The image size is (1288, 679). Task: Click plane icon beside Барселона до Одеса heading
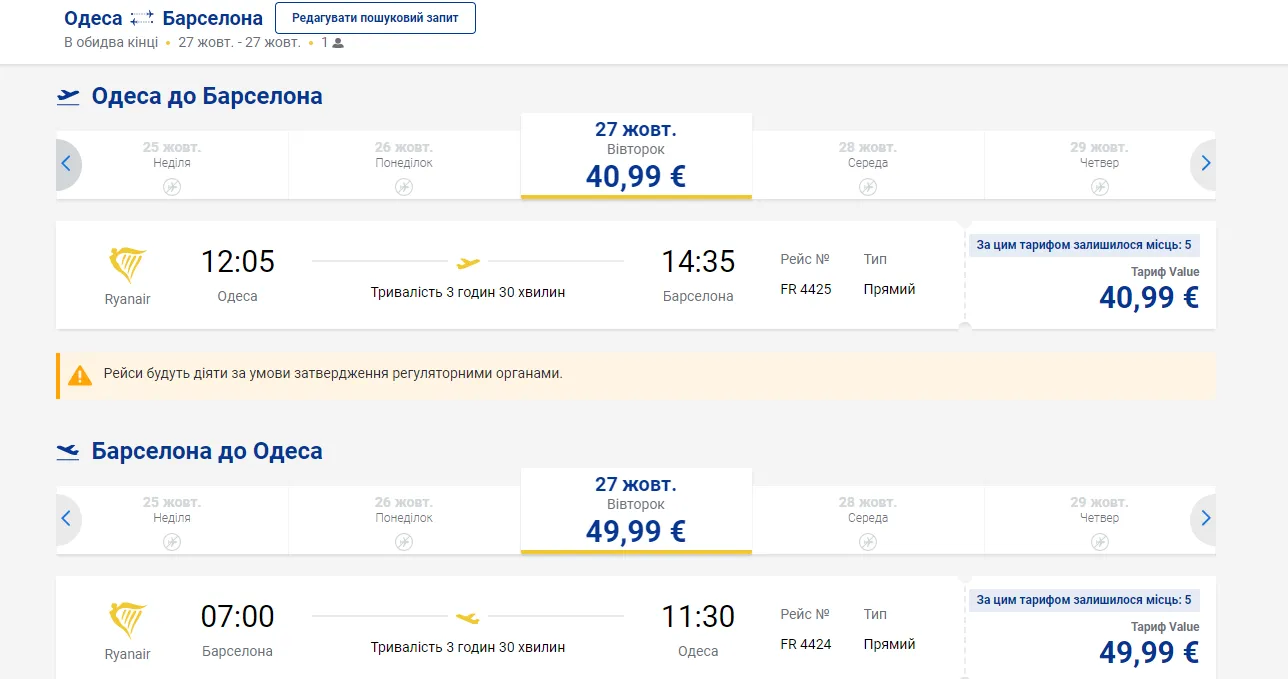click(68, 452)
